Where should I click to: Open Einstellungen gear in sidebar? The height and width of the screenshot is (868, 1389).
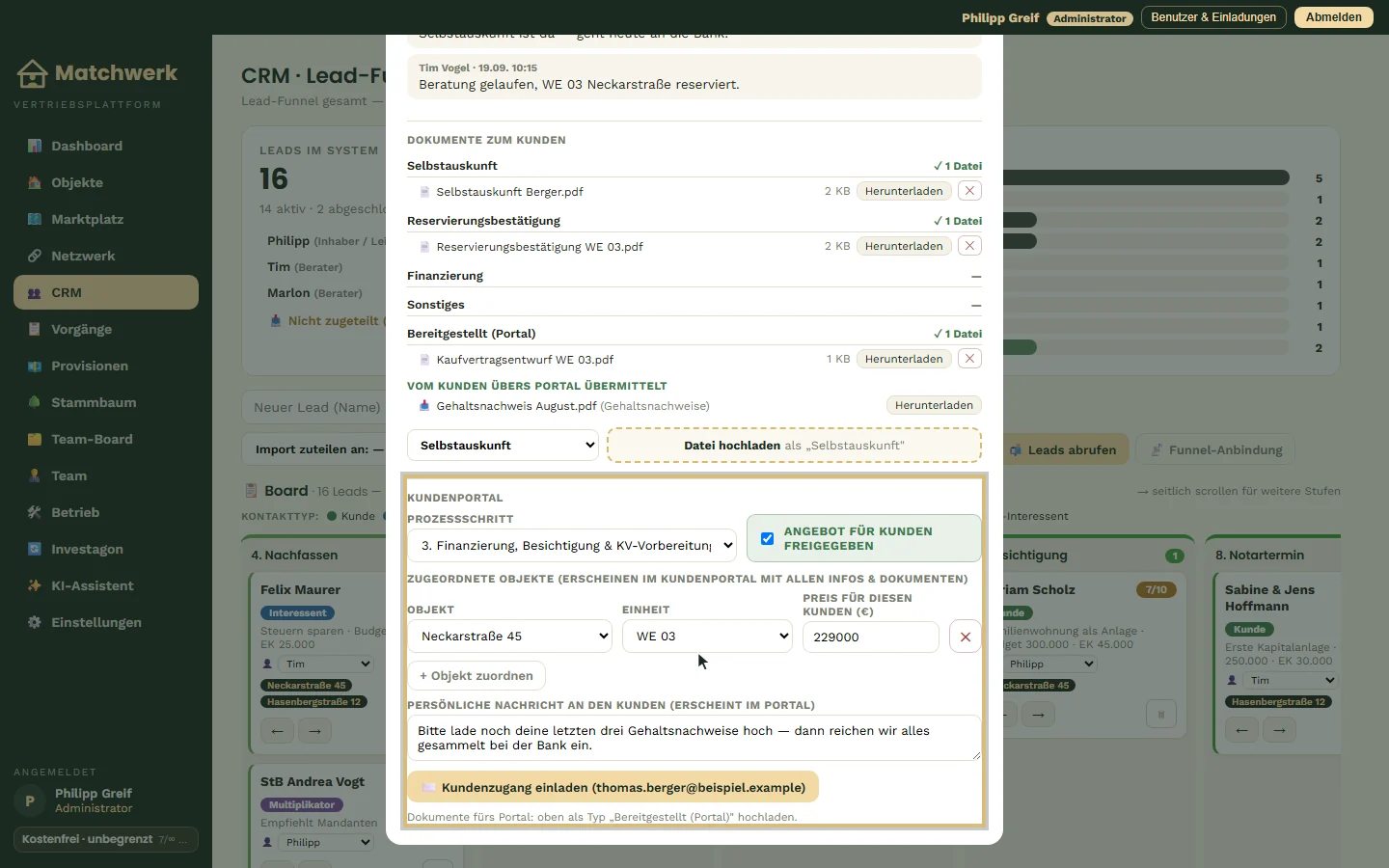pos(35,622)
